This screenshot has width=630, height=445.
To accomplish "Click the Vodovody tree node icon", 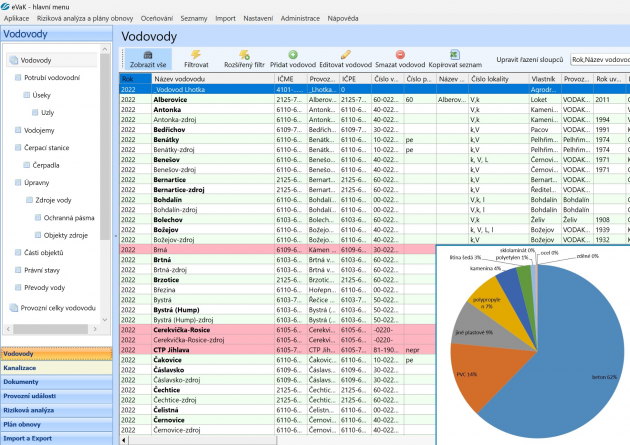I will tap(14, 60).
